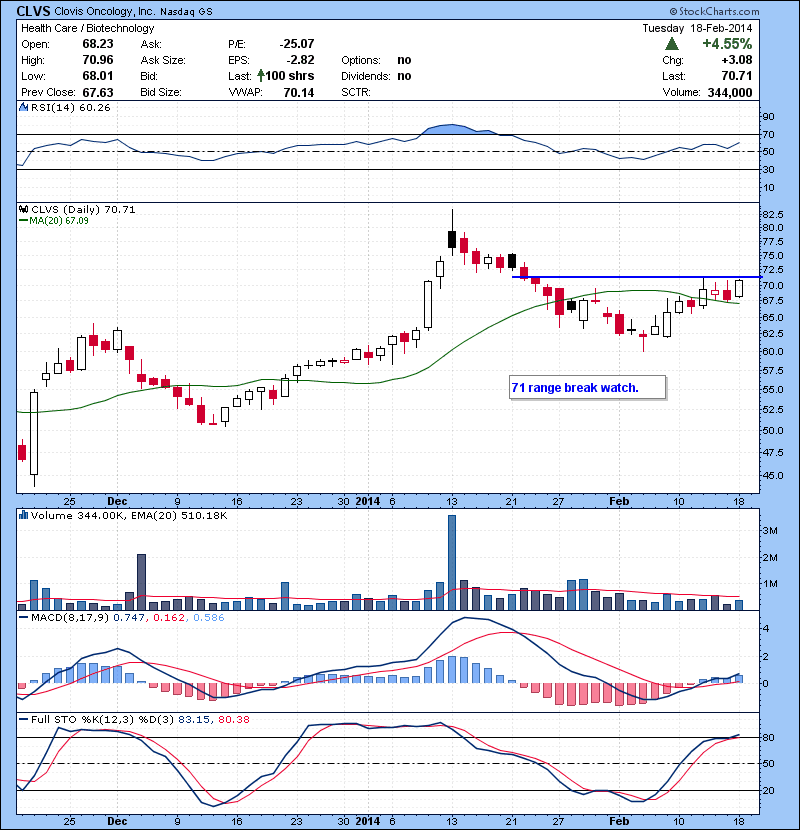The image size is (800, 830).
Task: Click the RSI indicator panel icon
Action: click(23, 107)
